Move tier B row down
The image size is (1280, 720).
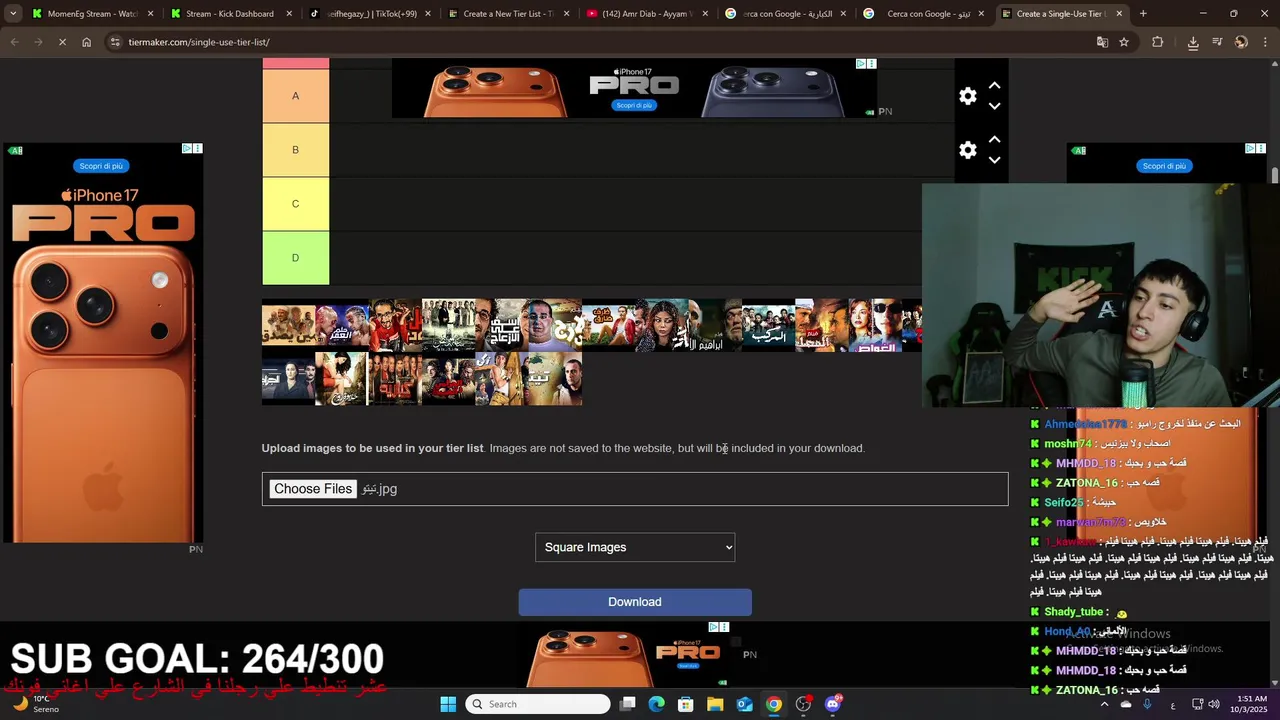994,160
